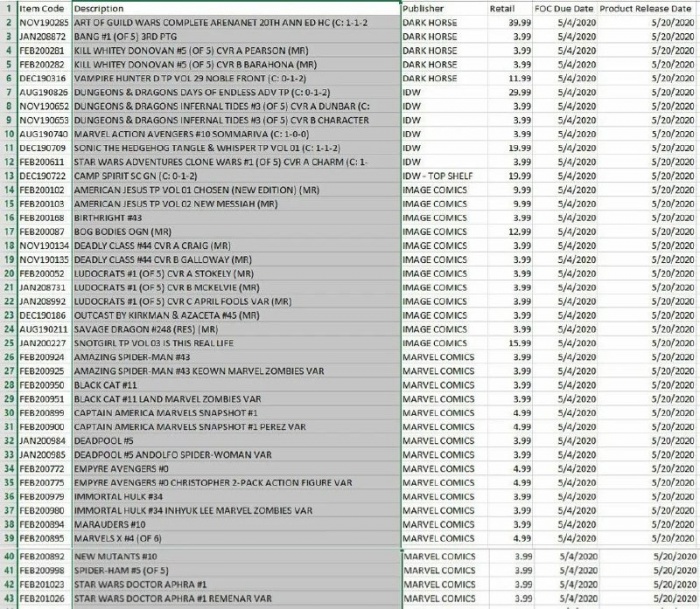
Task: Click item code cell FEB201026
Action: [44, 598]
